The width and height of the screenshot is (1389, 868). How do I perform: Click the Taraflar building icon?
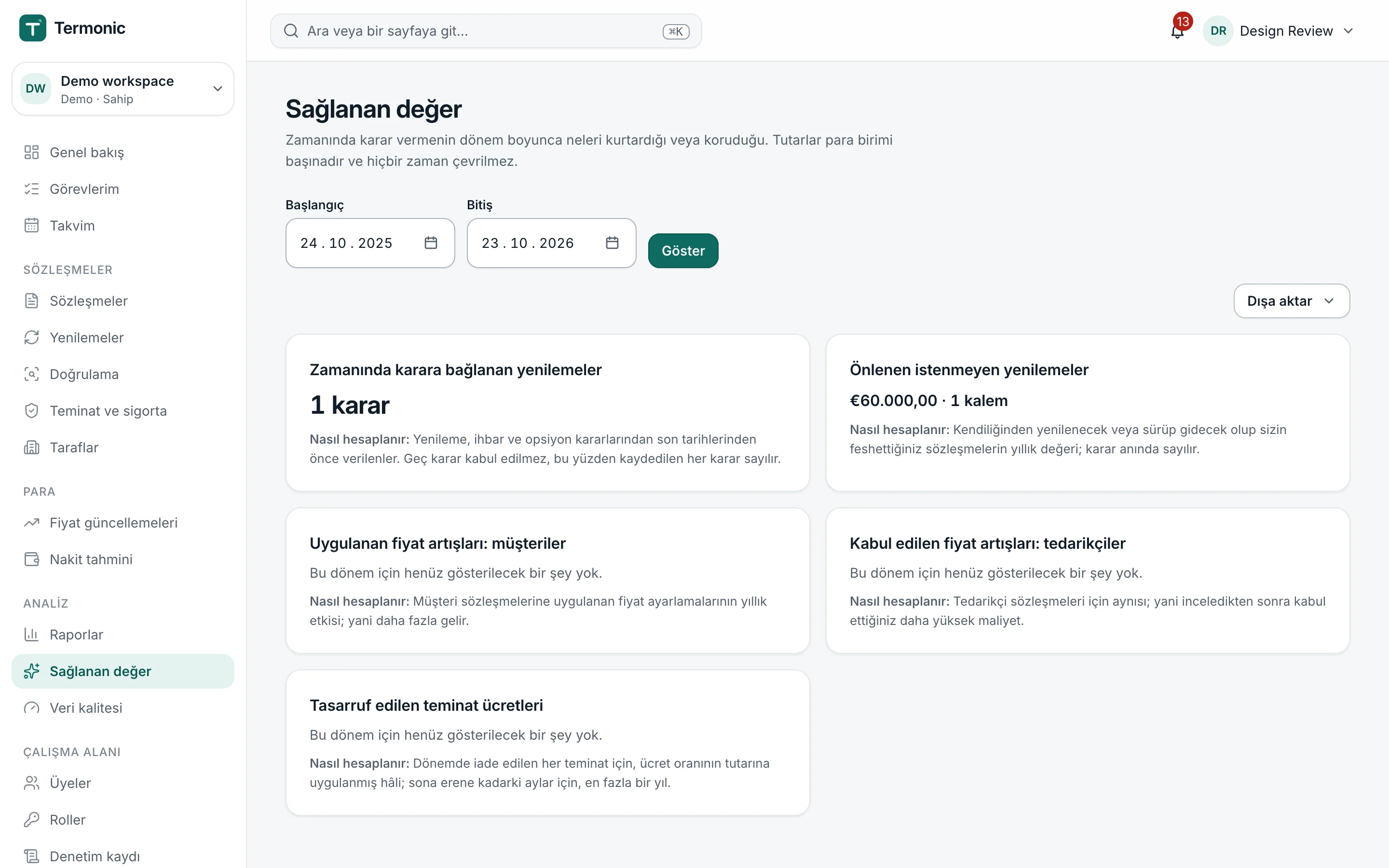(31, 448)
